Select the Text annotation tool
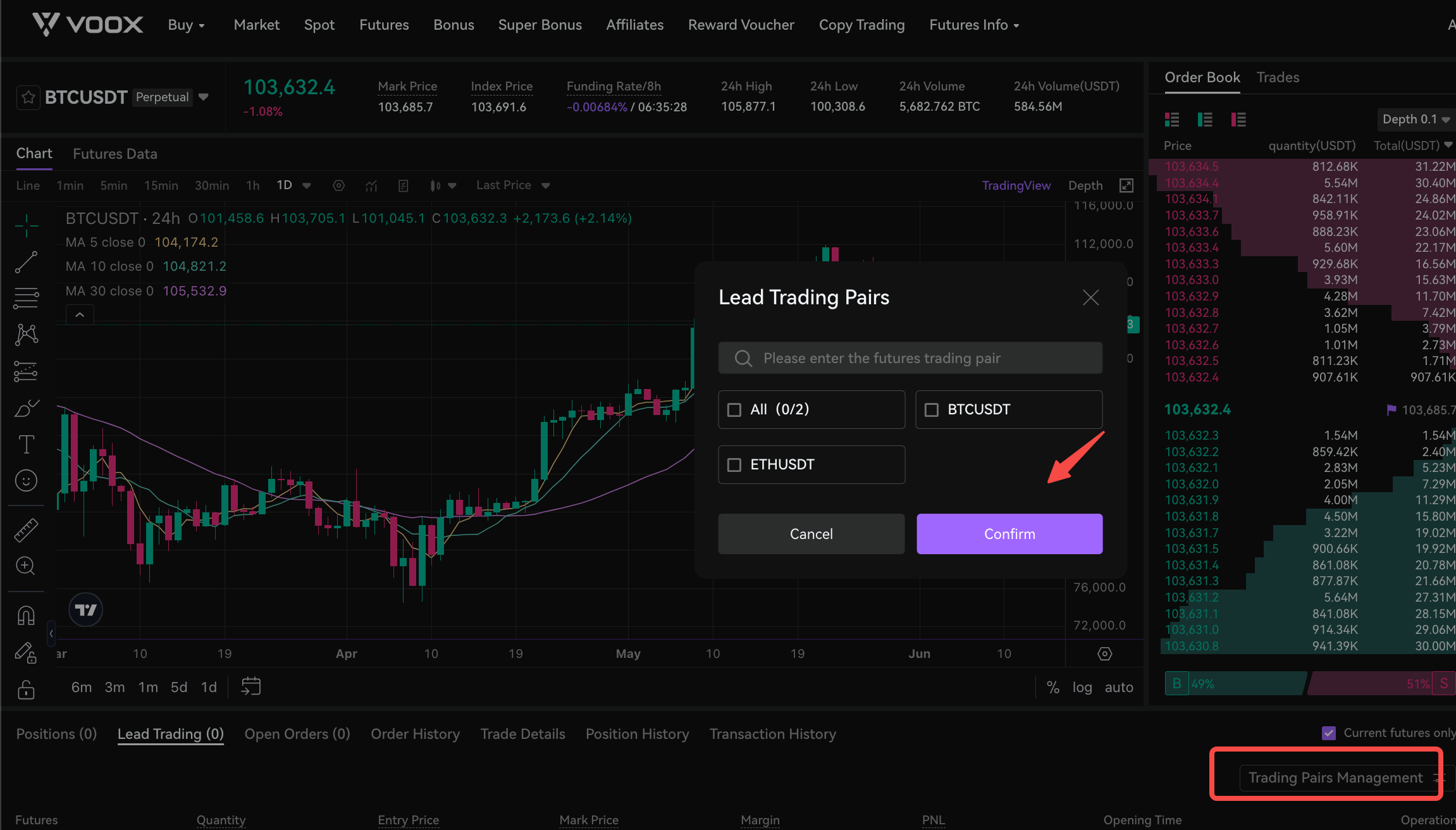This screenshot has height=830, width=1456. 27,445
